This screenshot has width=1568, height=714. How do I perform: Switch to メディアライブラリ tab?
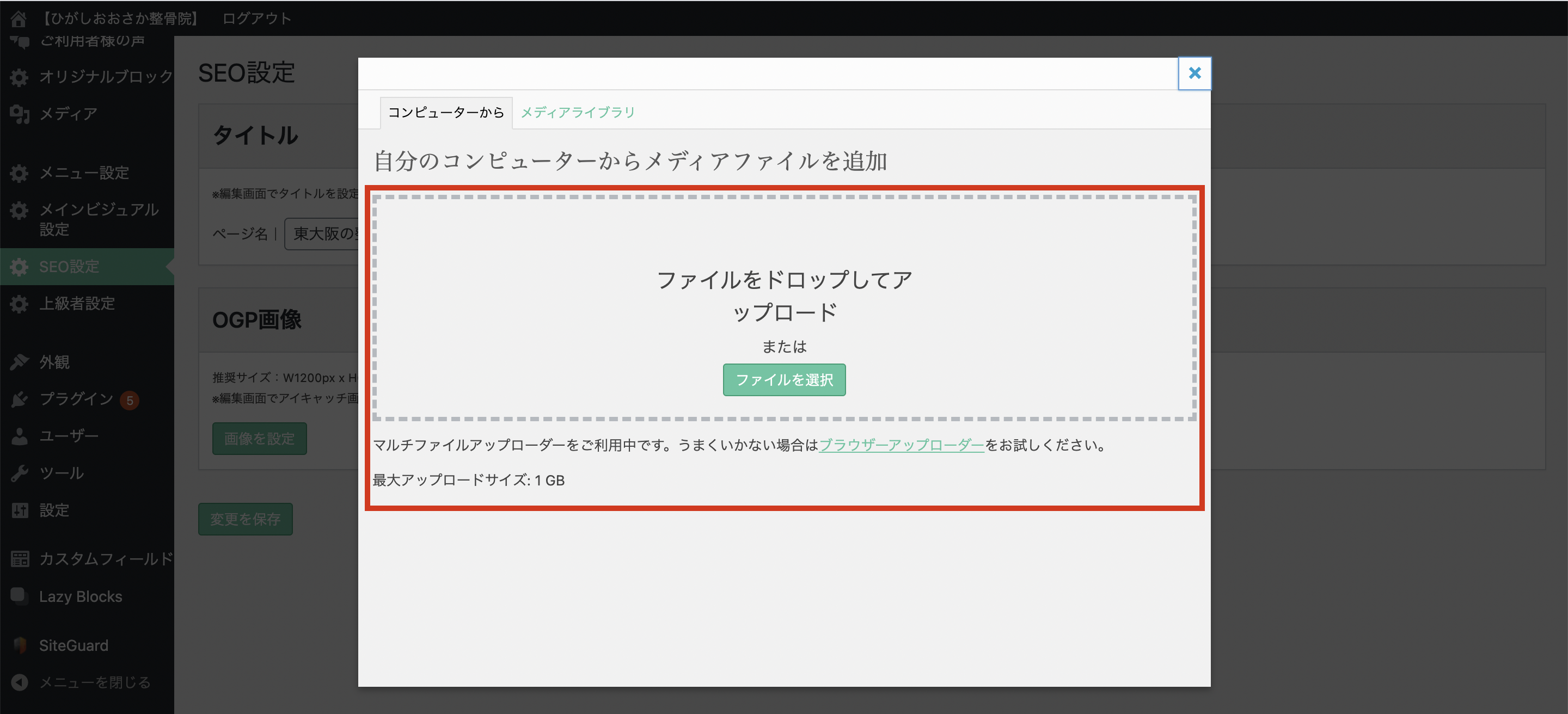tap(577, 113)
